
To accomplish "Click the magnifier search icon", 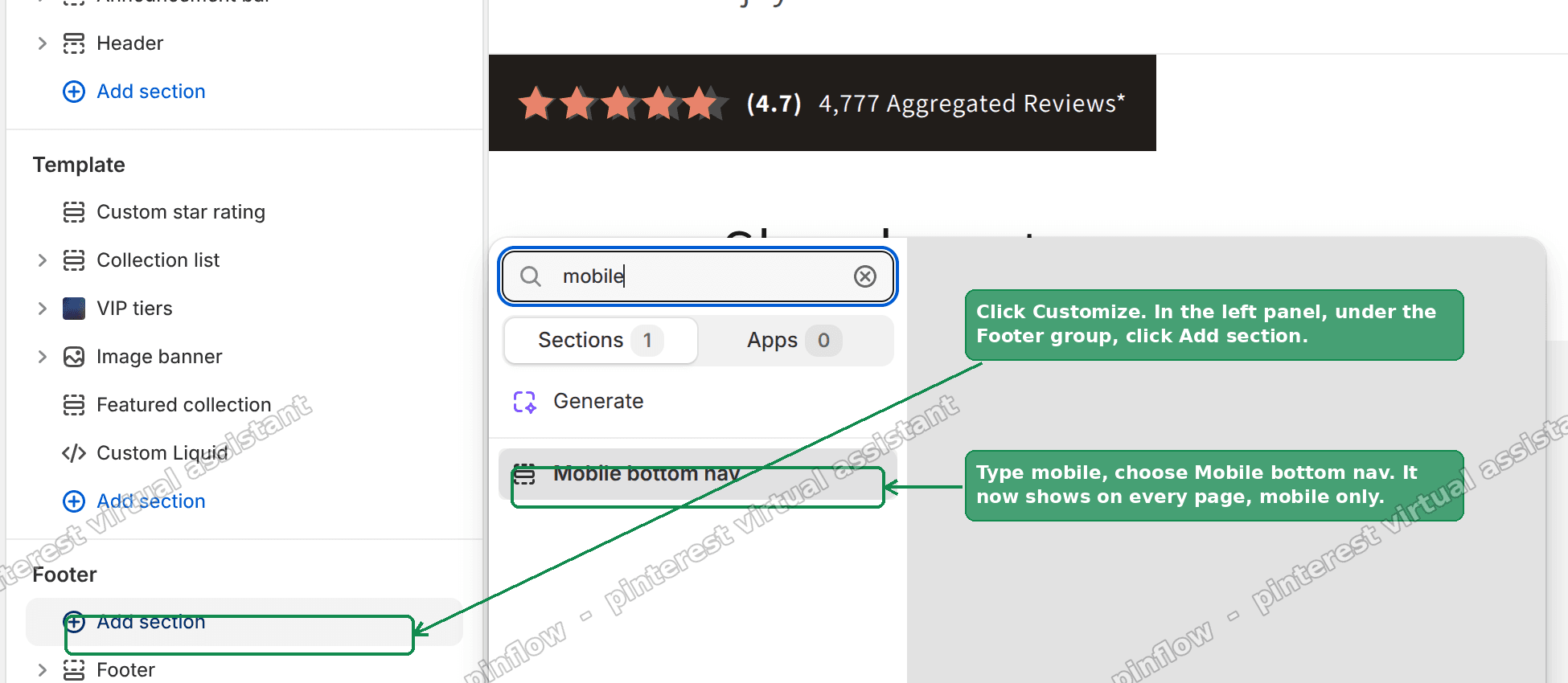I will click(x=531, y=276).
